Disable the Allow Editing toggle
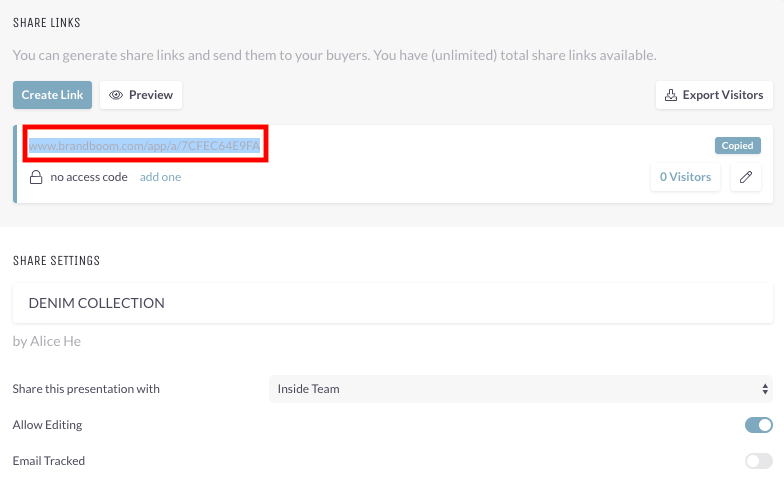784x498 pixels. pos(758,425)
